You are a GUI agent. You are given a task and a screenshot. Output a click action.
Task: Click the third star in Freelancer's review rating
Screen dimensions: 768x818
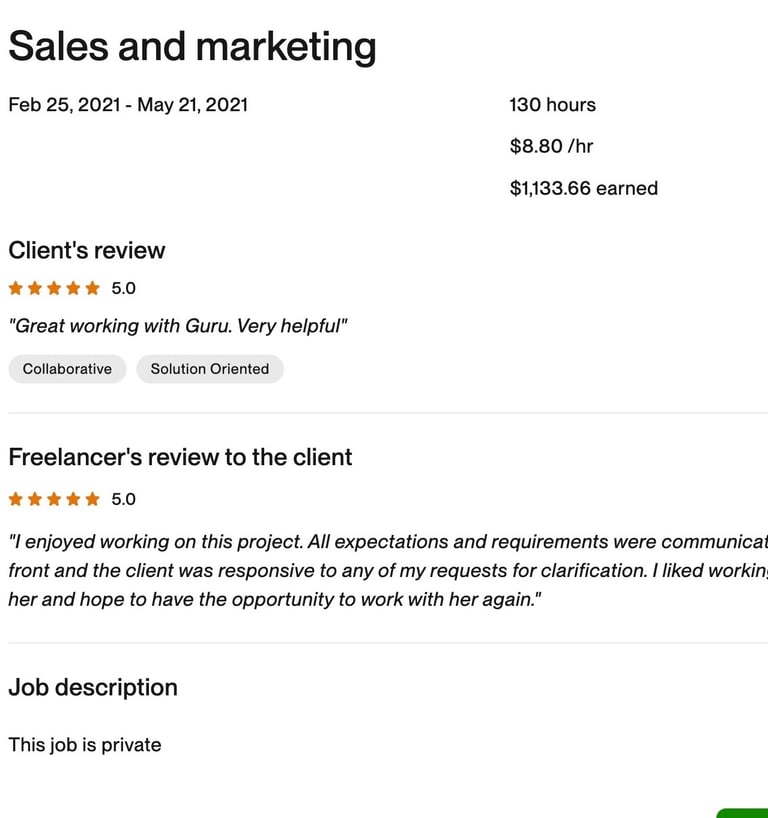54,499
